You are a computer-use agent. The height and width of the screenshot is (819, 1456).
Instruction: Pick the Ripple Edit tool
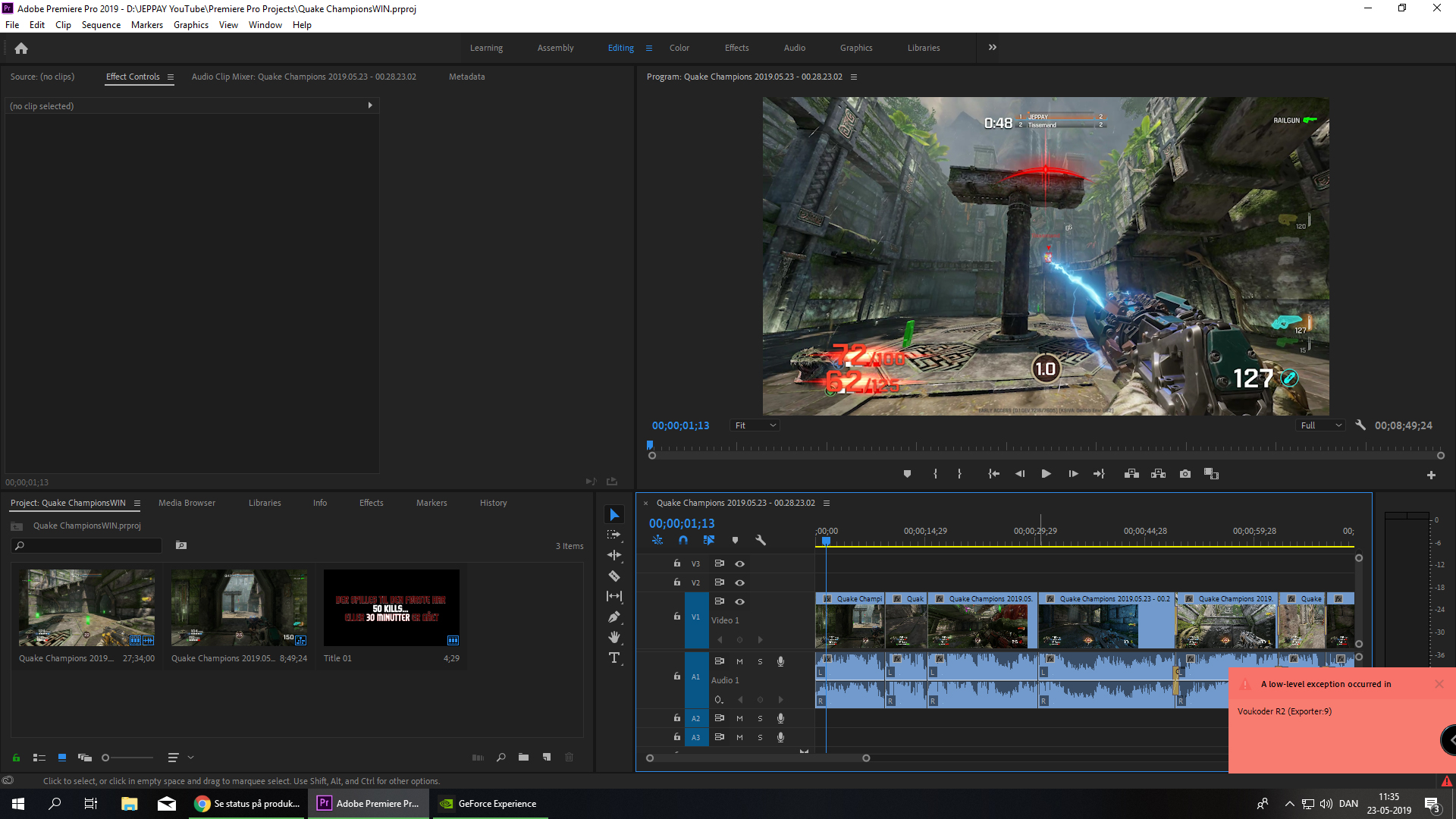[614, 555]
